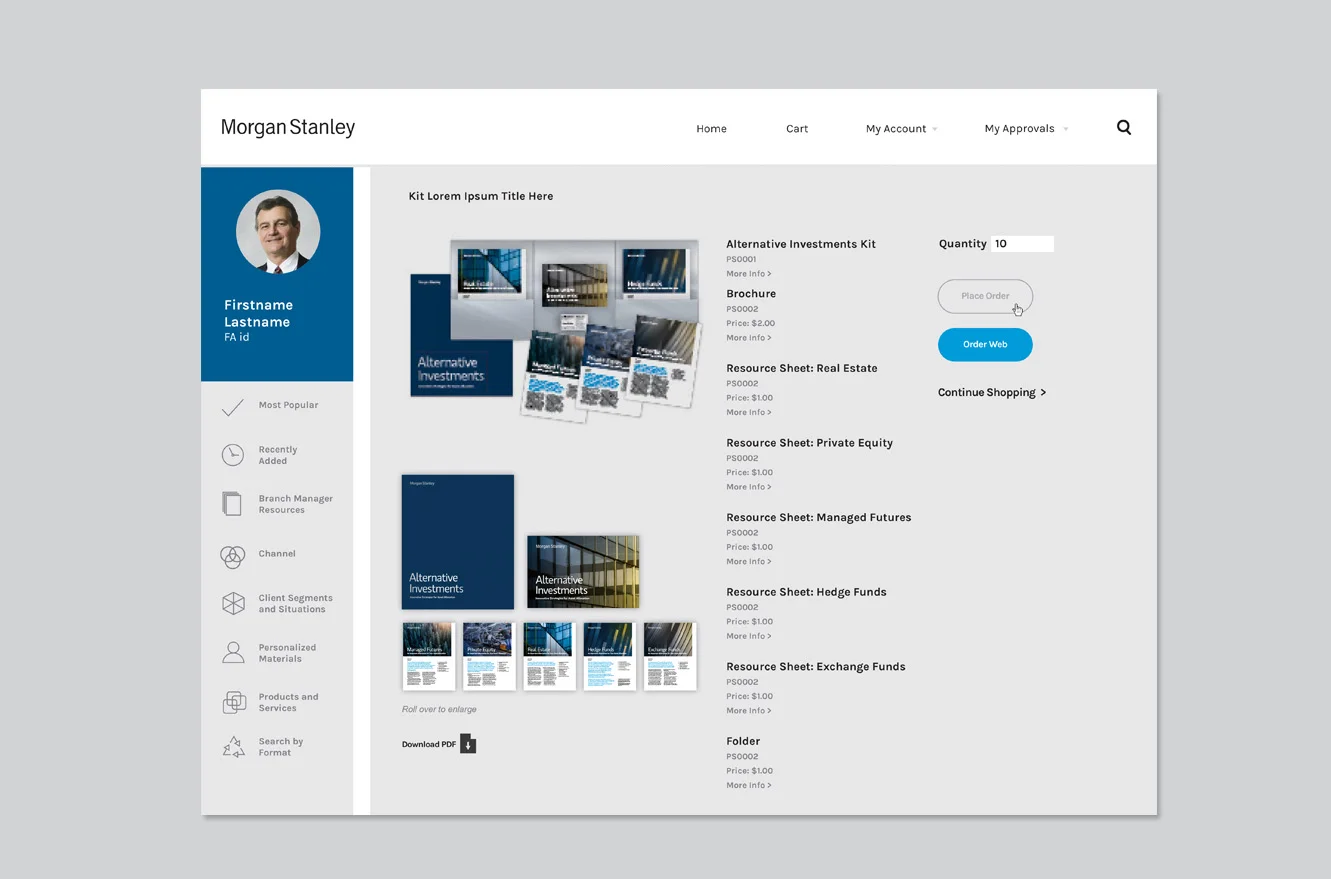This screenshot has width=1331, height=879.
Task: Select the Private Equity resource sheet thumbnail
Action: tap(489, 656)
